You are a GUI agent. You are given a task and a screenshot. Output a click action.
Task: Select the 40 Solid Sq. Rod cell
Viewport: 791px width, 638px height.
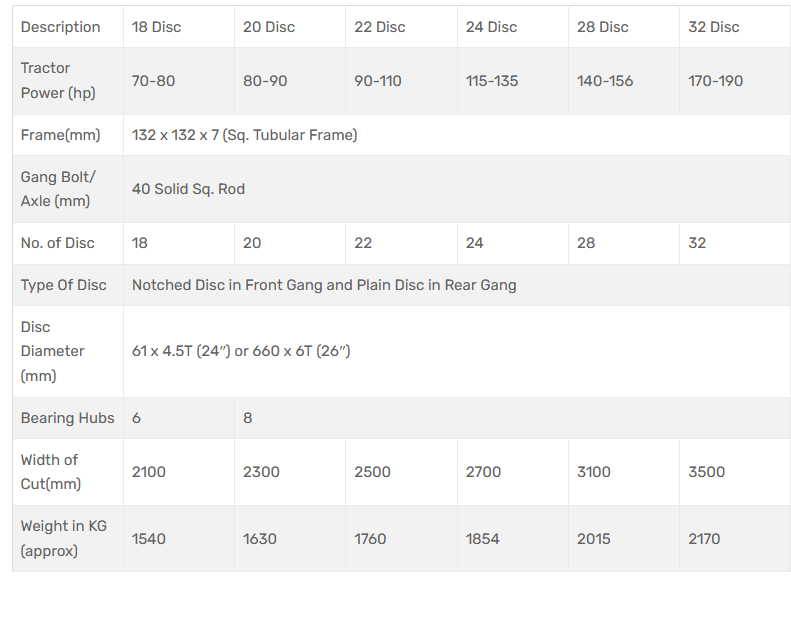coord(188,189)
